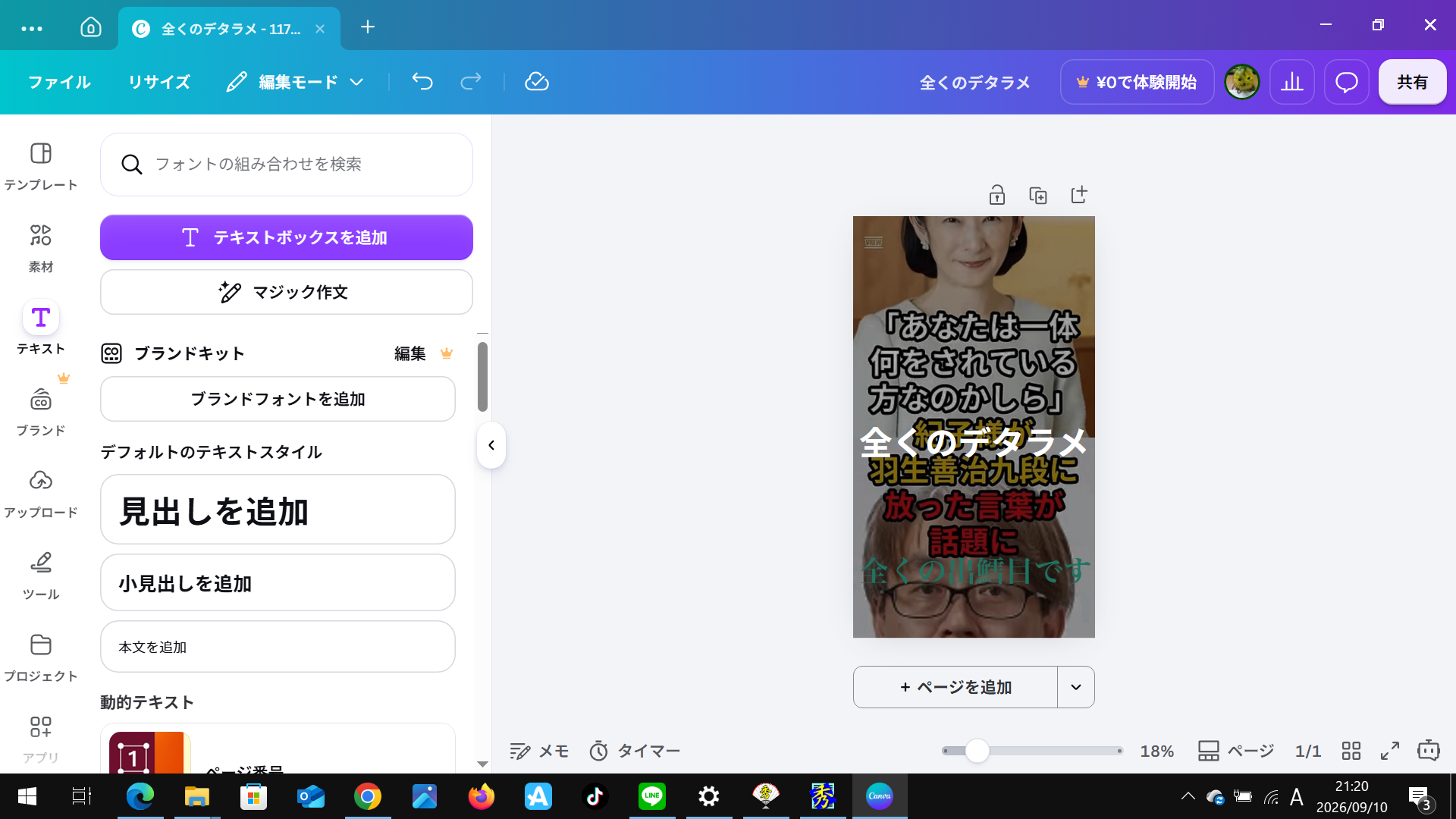Click the 共有 share button
The image size is (1456, 819).
coord(1413,82)
